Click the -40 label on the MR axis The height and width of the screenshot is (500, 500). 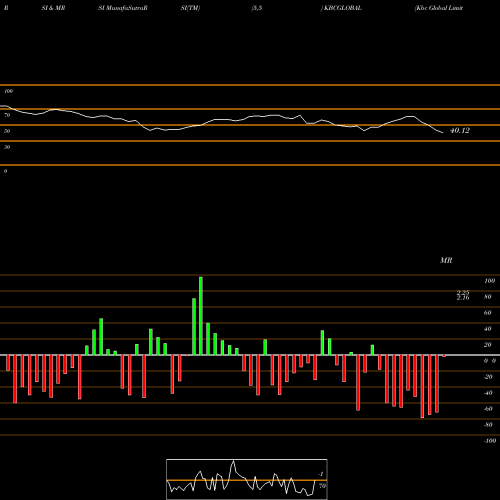(x=488, y=393)
